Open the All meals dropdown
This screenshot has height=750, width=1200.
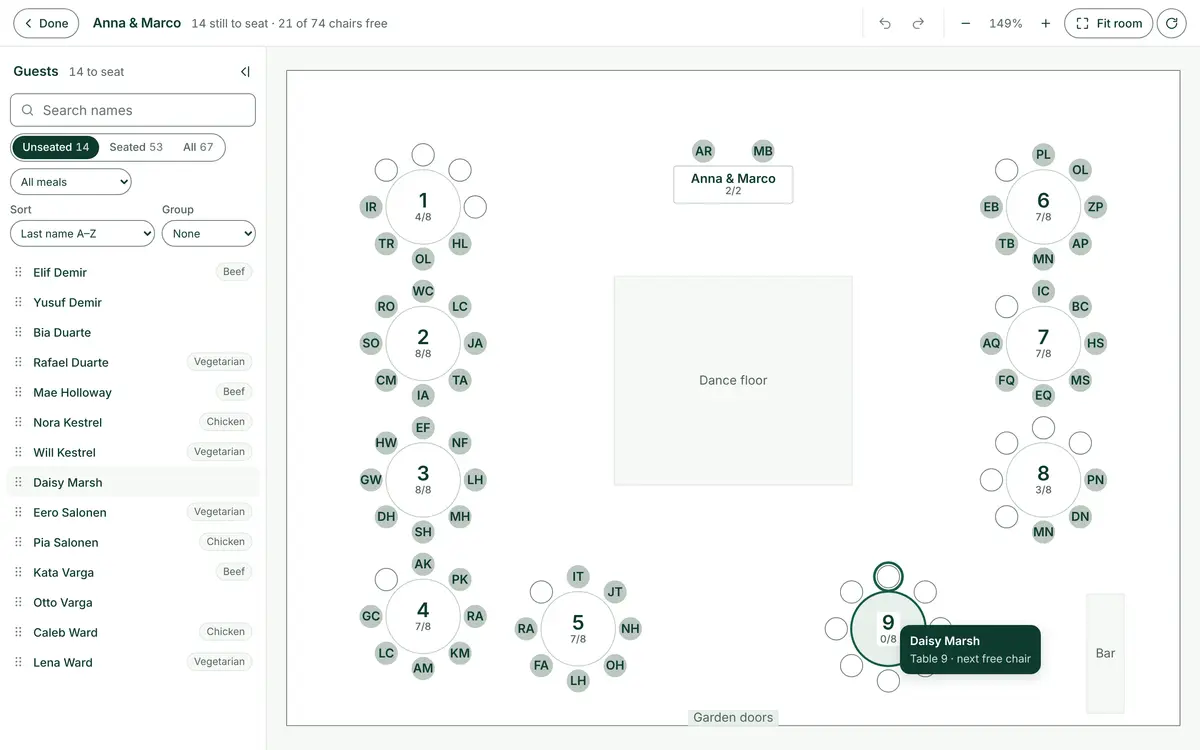pyautogui.click(x=71, y=182)
